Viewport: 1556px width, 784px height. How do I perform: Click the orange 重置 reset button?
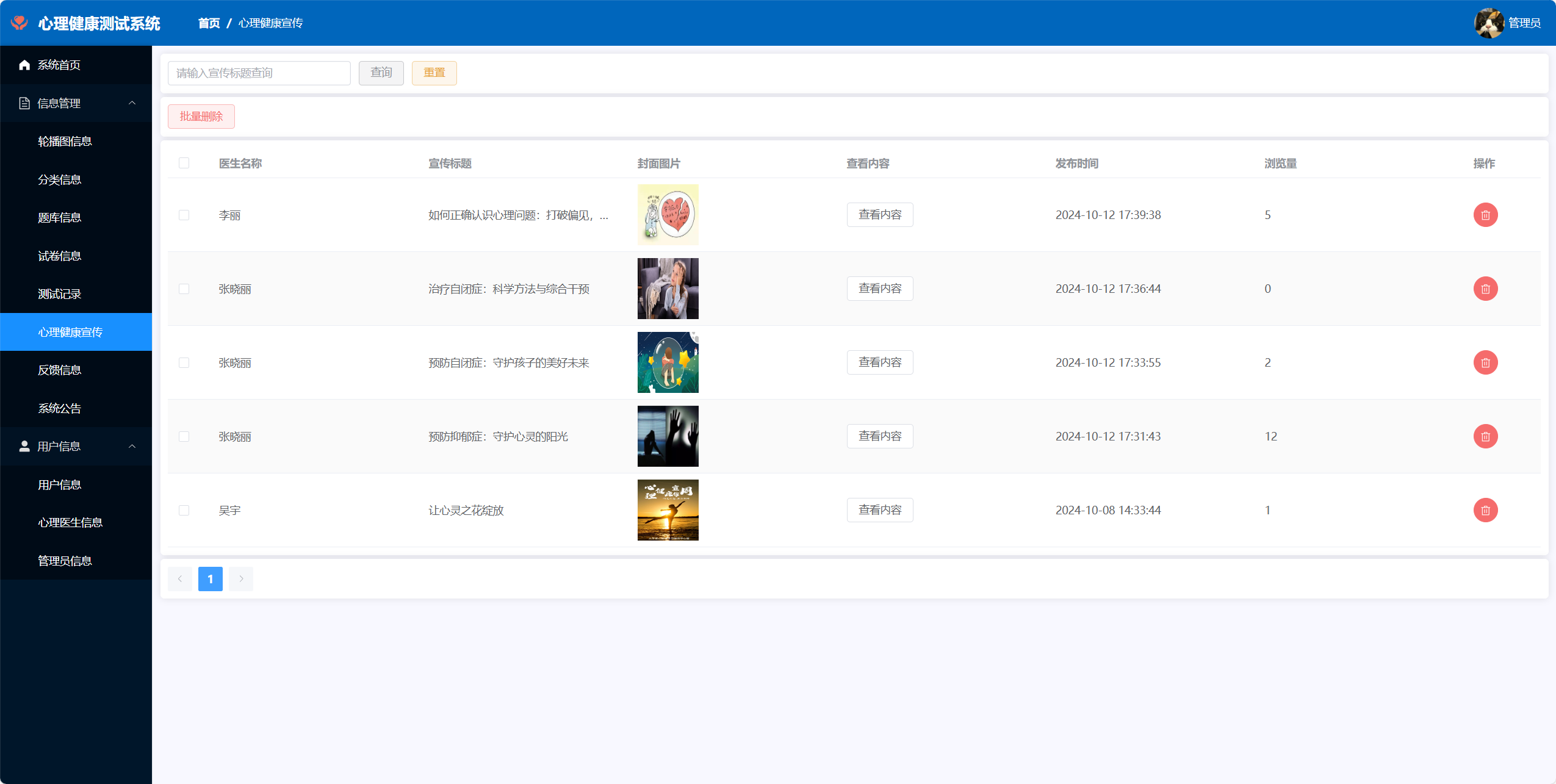point(434,73)
